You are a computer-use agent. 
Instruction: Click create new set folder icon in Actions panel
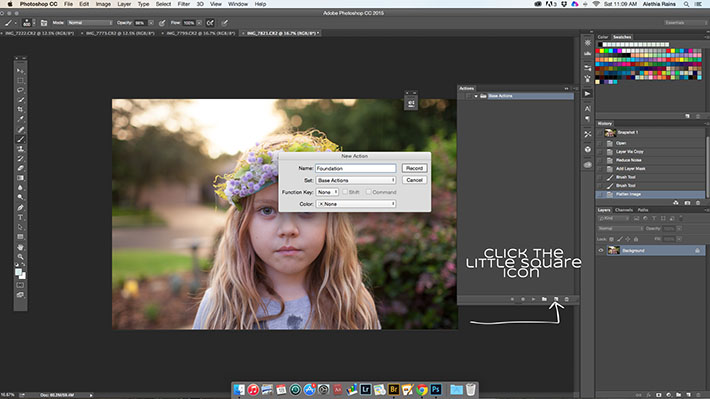click(544, 299)
